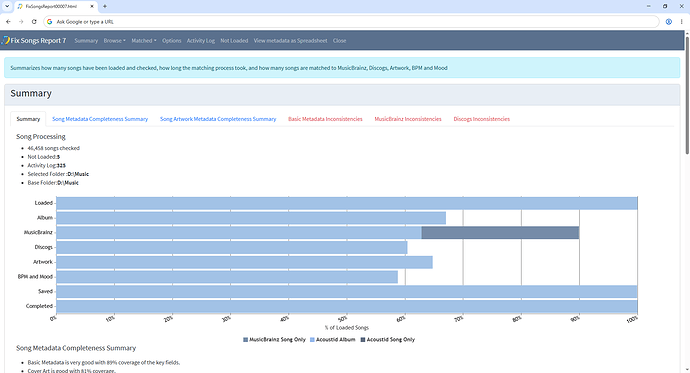
Task: Click the 'Not Loaded:5' list item
Action: coord(44,157)
